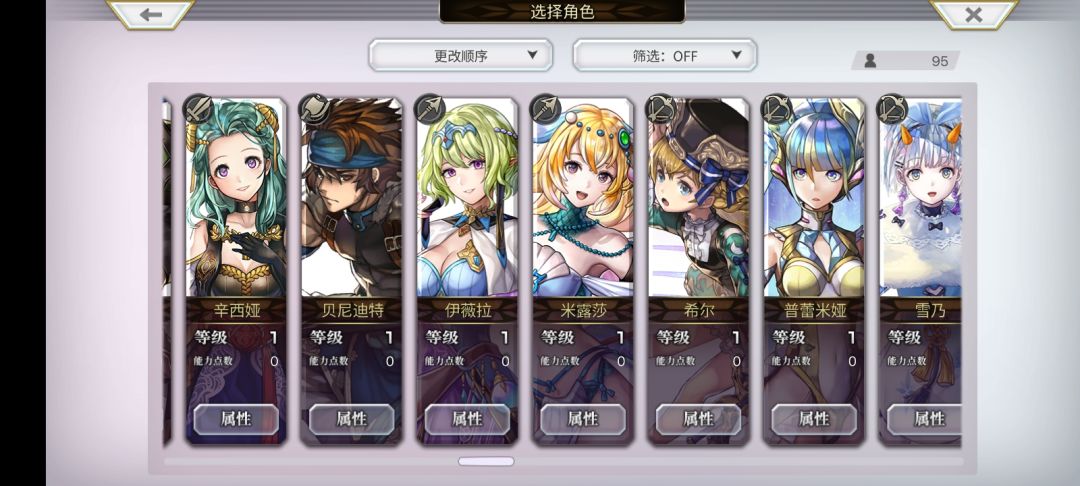Open 属性 for 米露莎
The height and width of the screenshot is (486, 1080).
pos(583,419)
